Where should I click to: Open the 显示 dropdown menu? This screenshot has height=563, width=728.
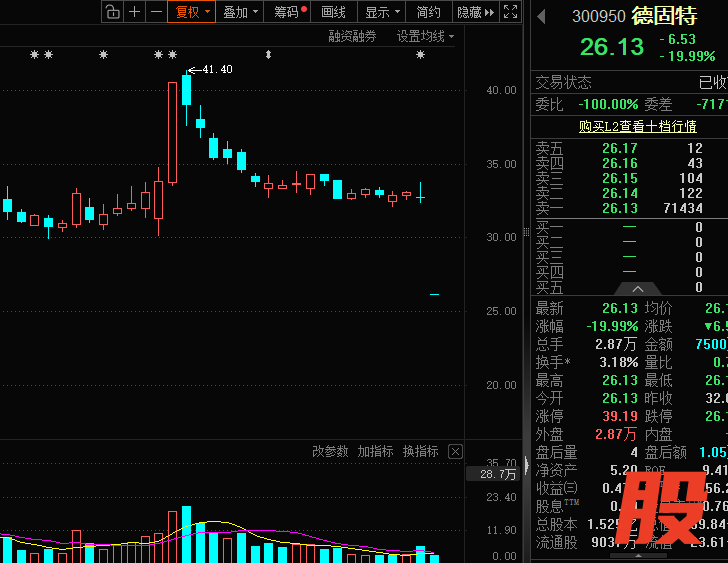pyautogui.click(x=383, y=12)
